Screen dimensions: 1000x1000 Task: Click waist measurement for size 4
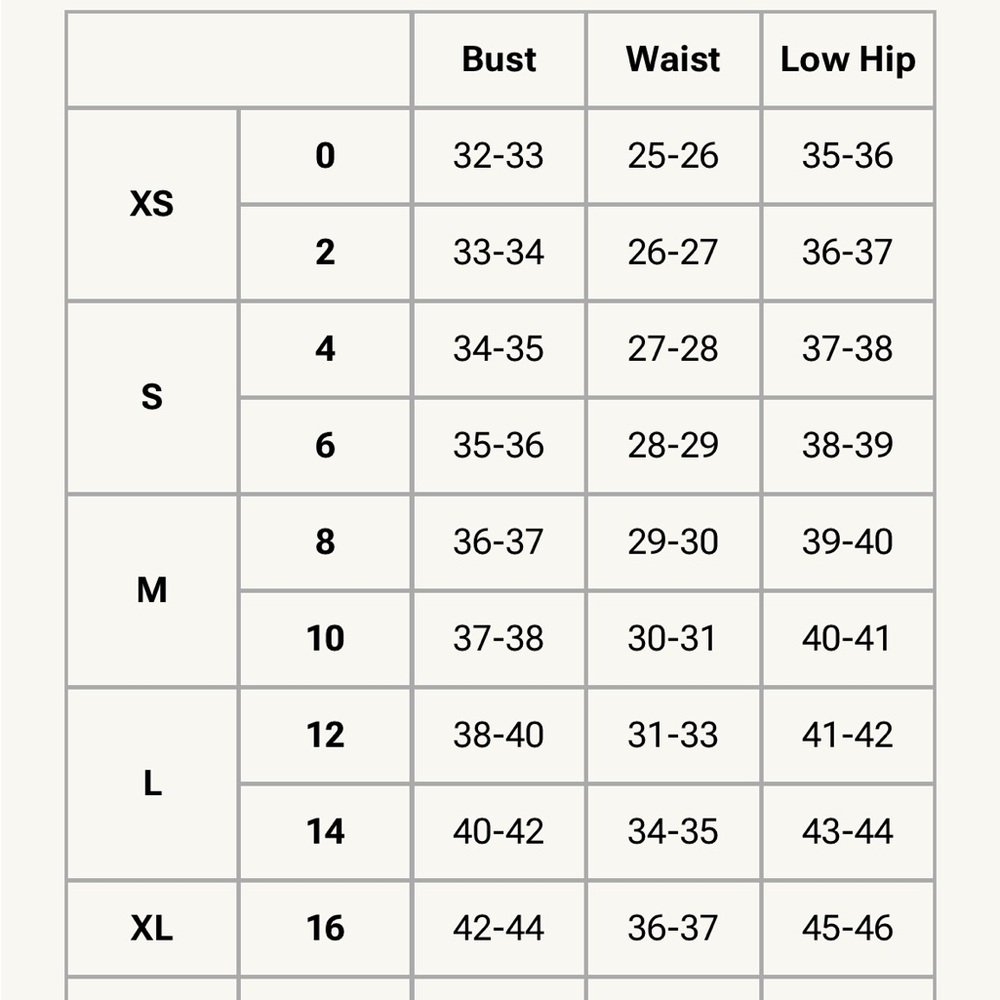pos(673,349)
